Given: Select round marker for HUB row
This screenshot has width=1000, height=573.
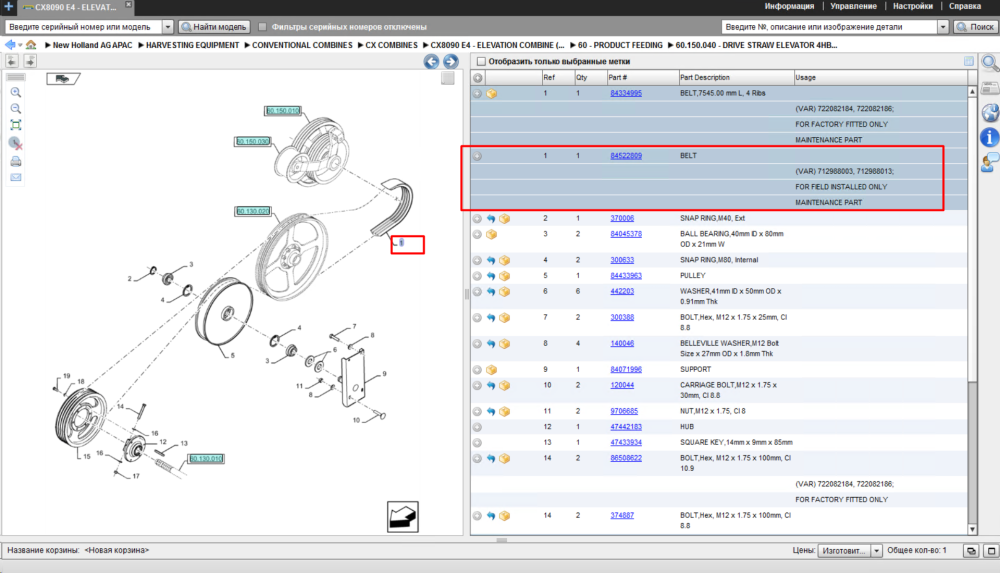Looking at the screenshot, I should (x=477, y=427).
